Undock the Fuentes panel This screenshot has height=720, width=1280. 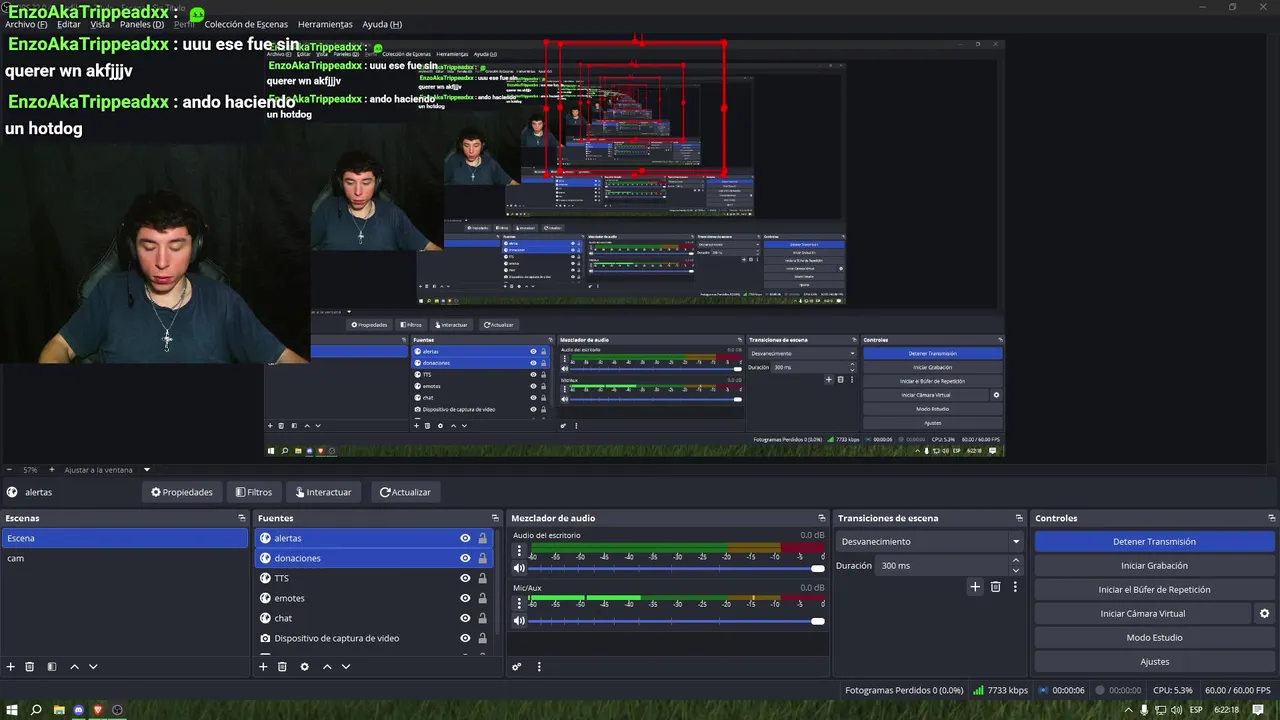(494, 518)
